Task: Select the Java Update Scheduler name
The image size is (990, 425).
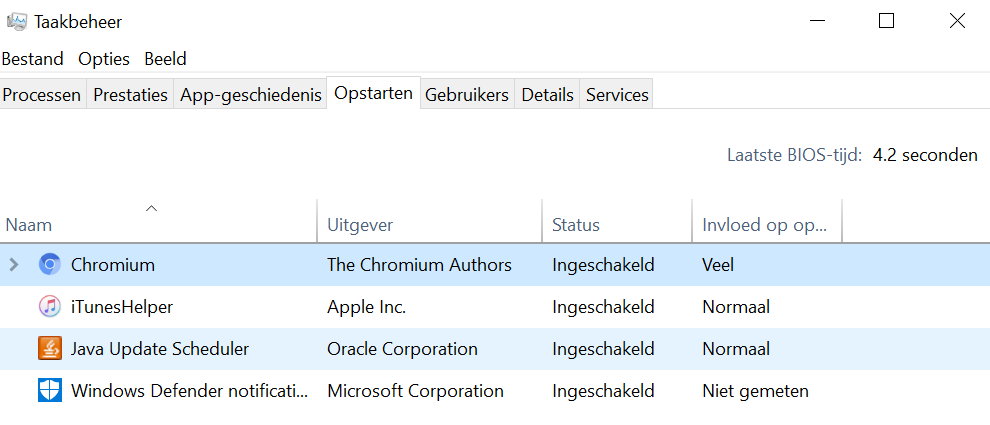Action: click(160, 349)
